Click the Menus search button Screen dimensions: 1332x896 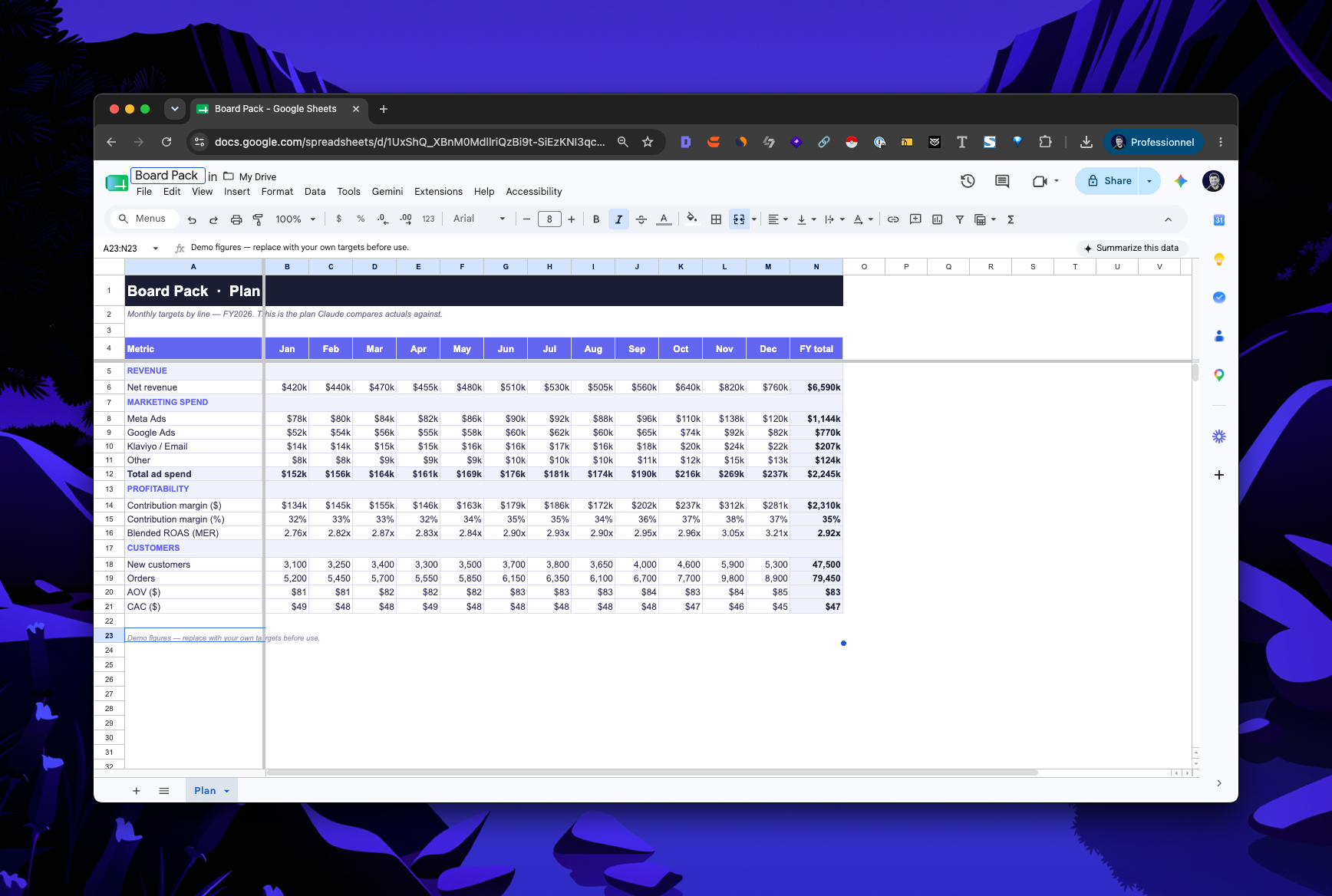(x=143, y=219)
